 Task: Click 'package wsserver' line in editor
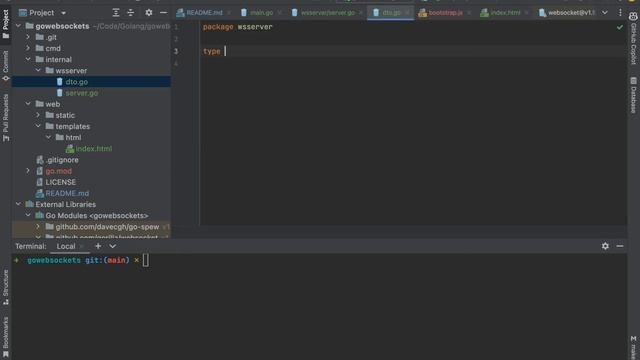(x=238, y=27)
